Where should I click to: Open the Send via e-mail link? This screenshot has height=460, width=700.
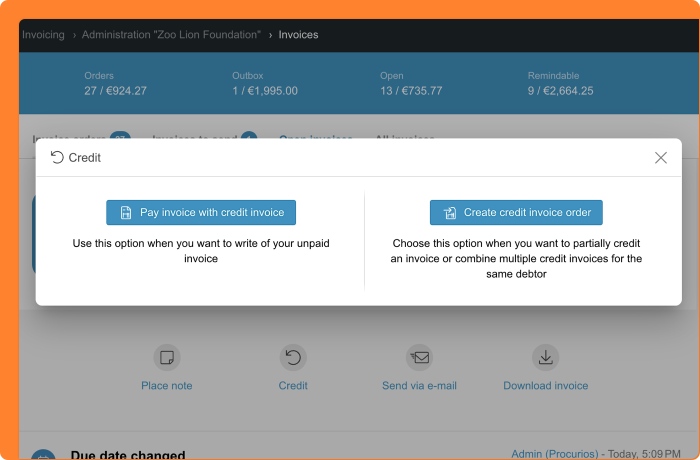point(420,385)
